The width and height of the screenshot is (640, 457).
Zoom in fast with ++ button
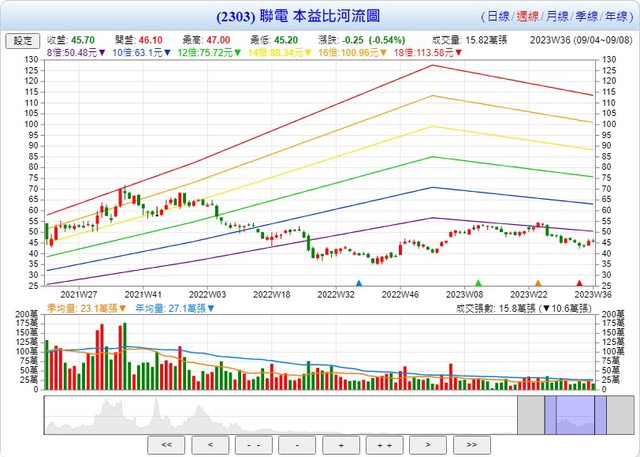pos(384,442)
